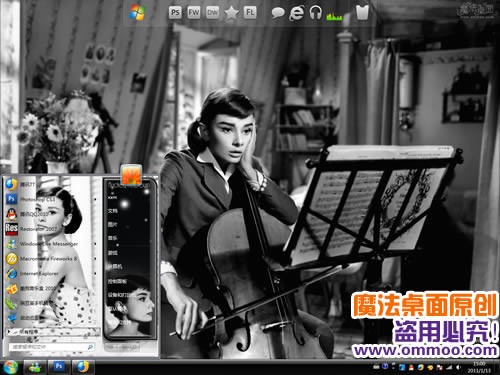Click the green equalizer icon in dock
The image size is (500, 375).
tap(334, 16)
